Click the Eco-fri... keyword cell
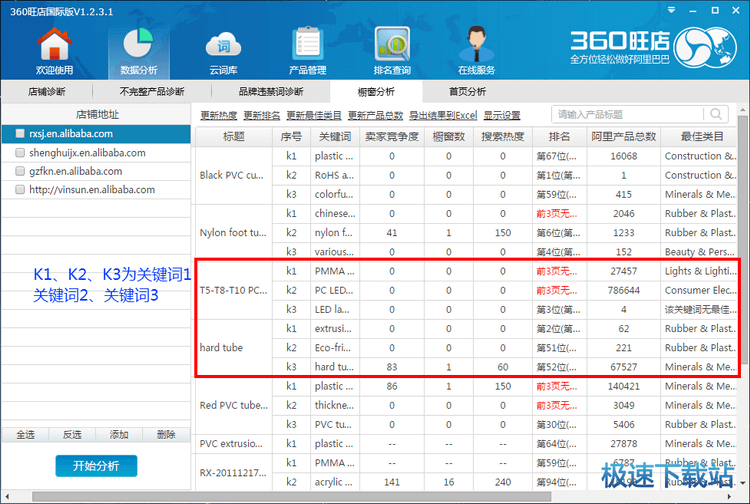 (x=335, y=348)
